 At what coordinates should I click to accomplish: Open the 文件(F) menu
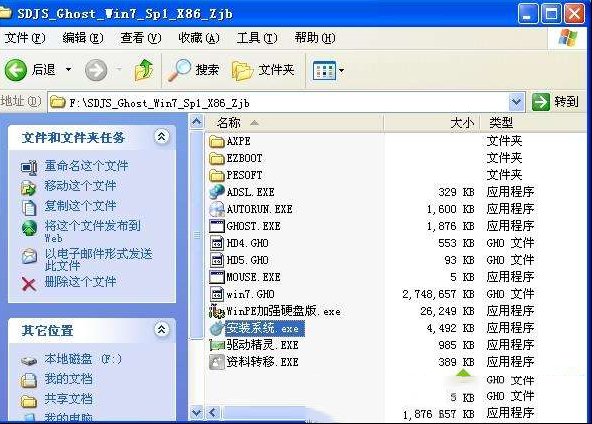click(25, 38)
